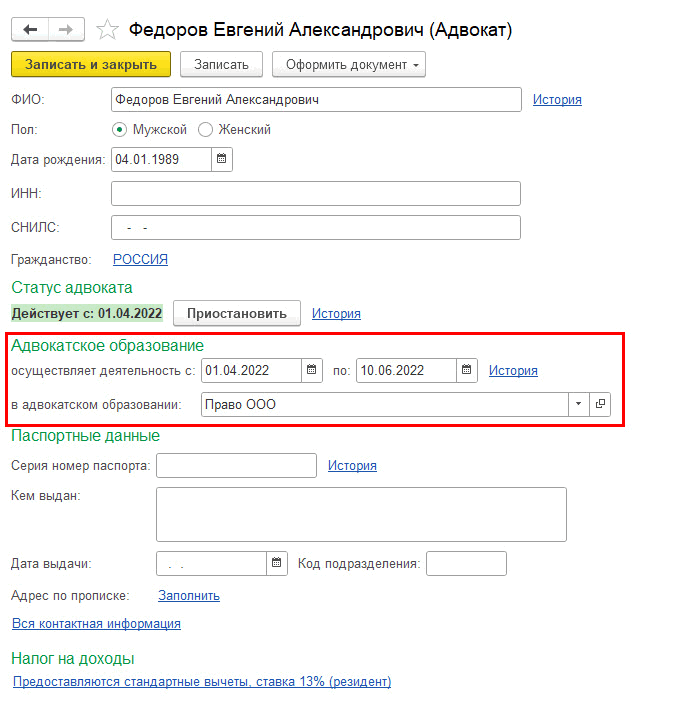This screenshot has width=687, height=716.
Task: Click the forward navigation arrow
Action: [x=66, y=30]
